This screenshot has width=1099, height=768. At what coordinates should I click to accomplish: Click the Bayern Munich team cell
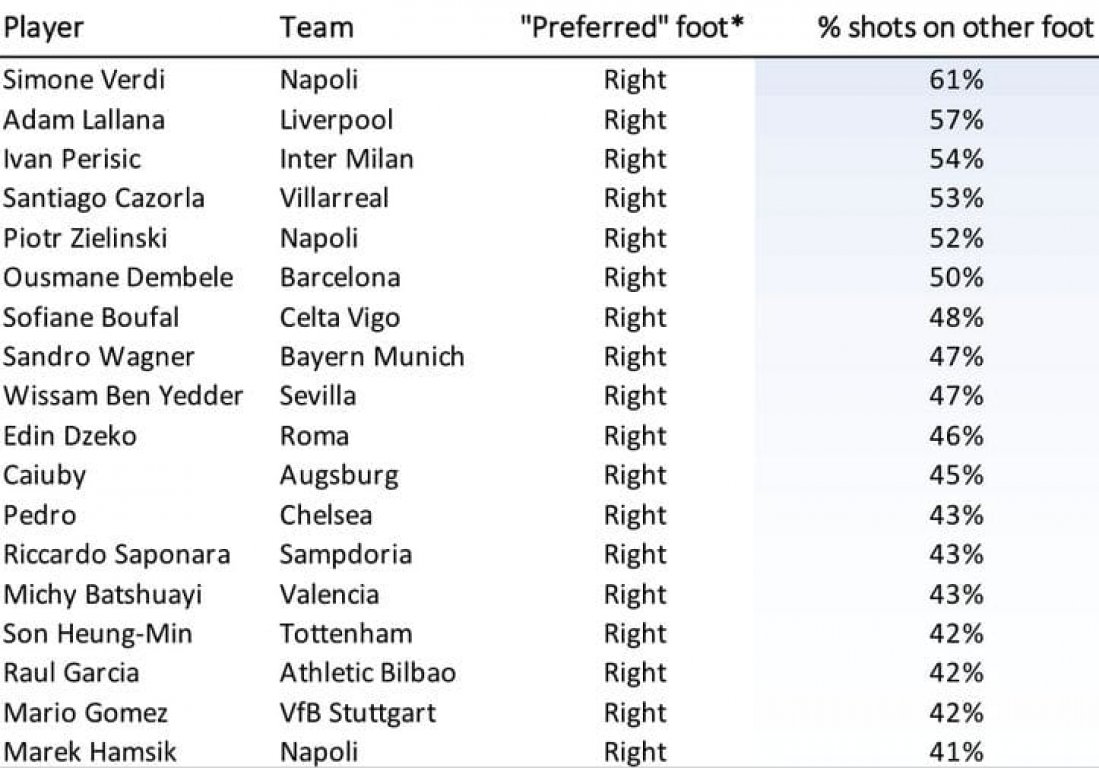coord(371,357)
